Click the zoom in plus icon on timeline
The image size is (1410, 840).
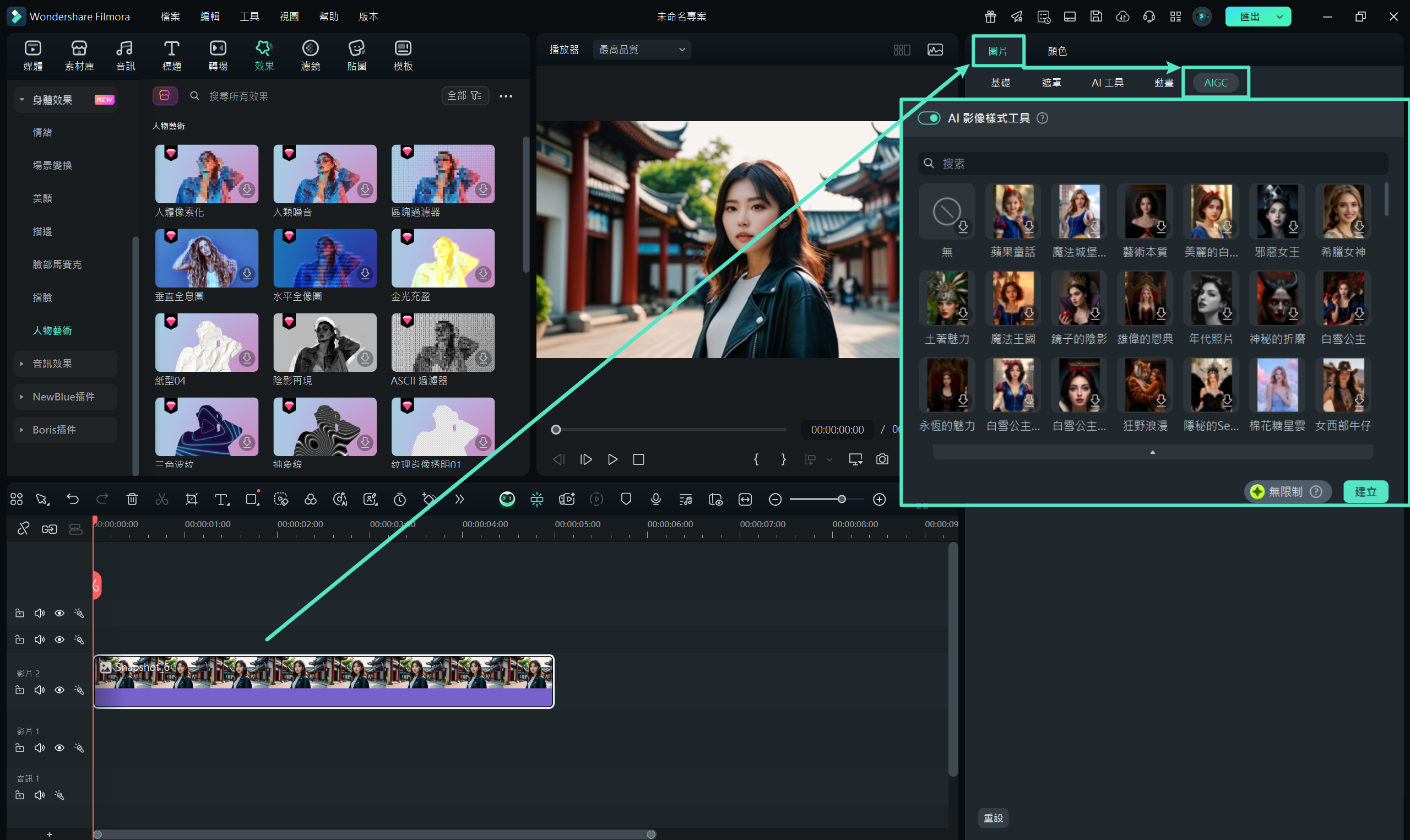[x=879, y=499]
